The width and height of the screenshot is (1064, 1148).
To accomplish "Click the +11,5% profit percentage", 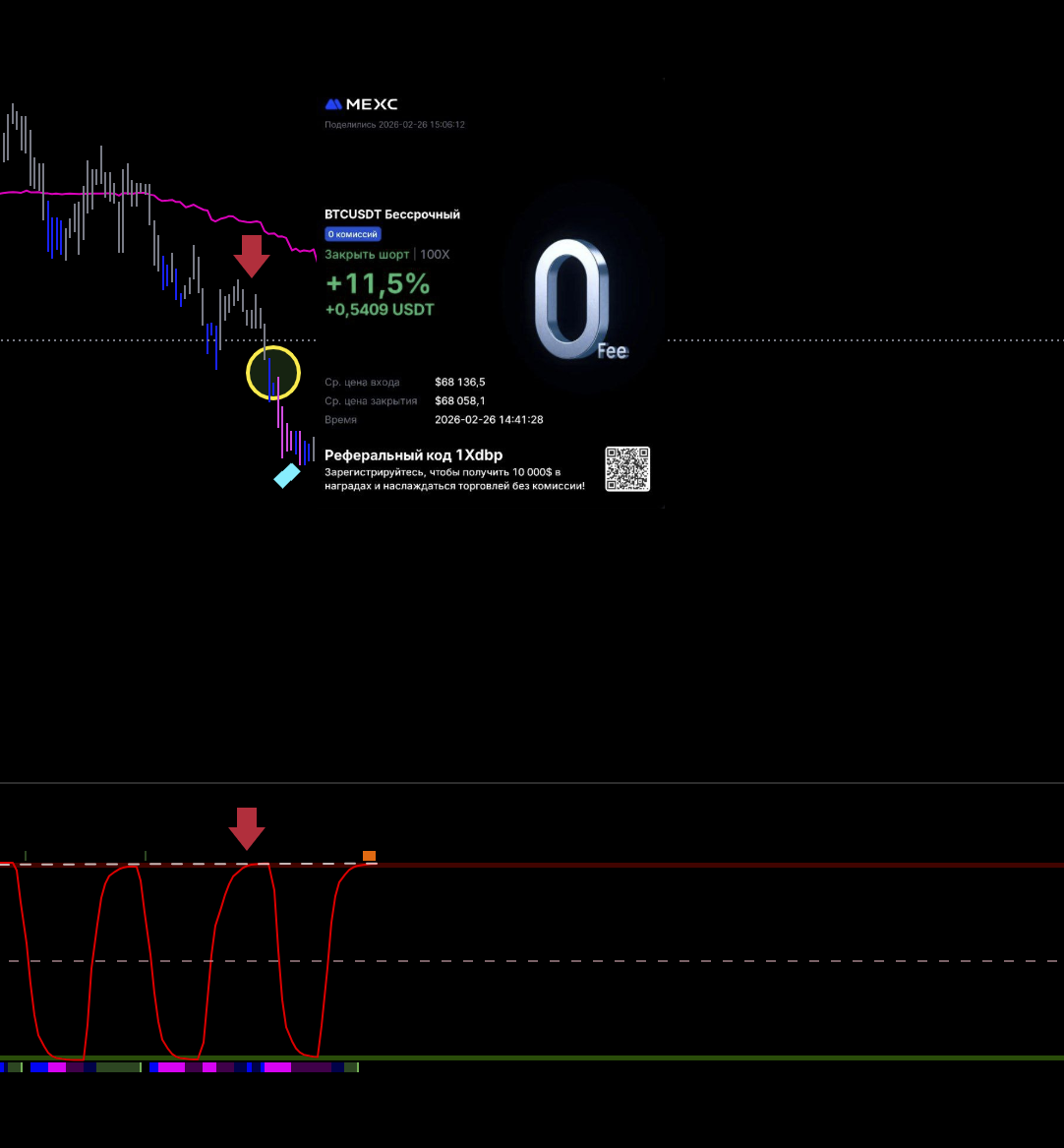I will 378,284.
